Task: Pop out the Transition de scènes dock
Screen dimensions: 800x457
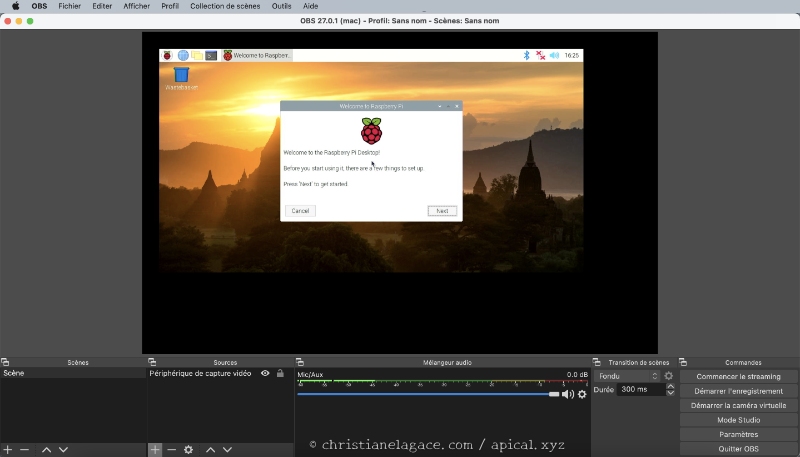Action: (596, 362)
